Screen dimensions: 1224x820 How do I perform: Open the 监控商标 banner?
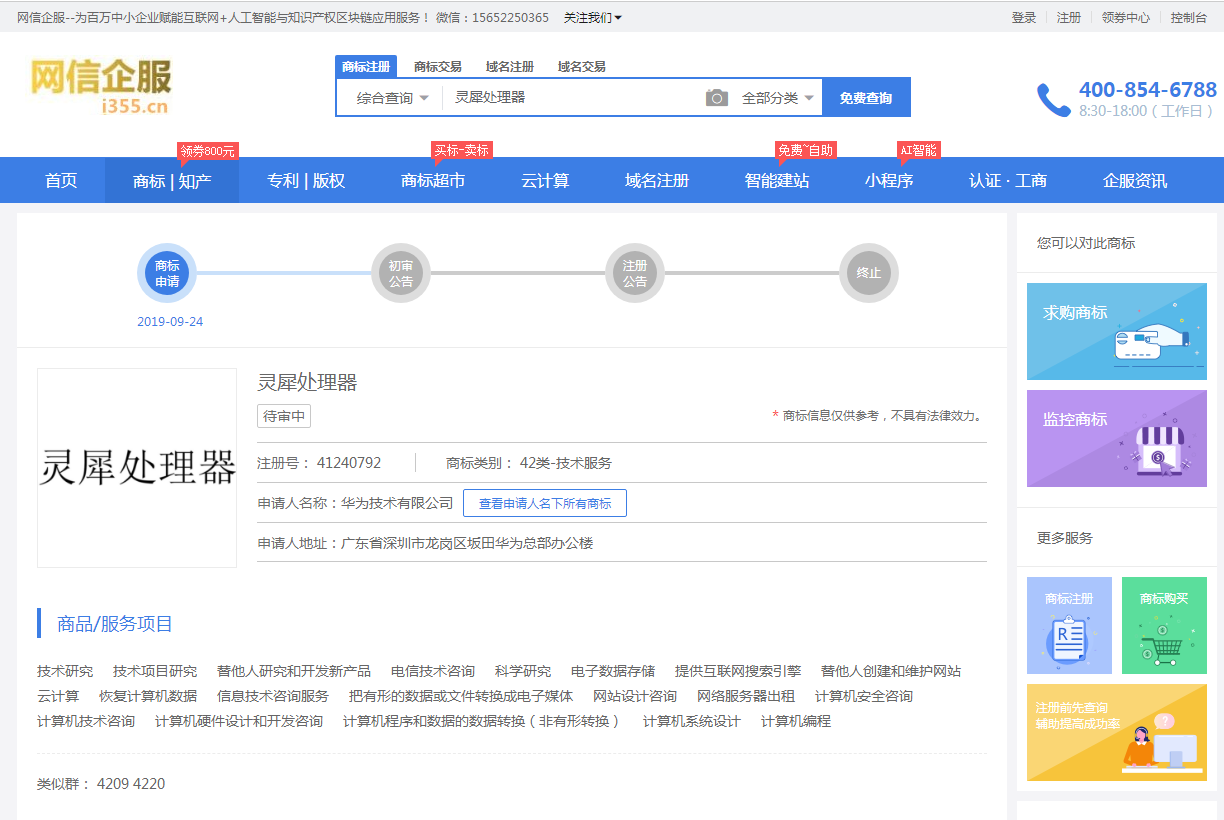click(x=1117, y=438)
